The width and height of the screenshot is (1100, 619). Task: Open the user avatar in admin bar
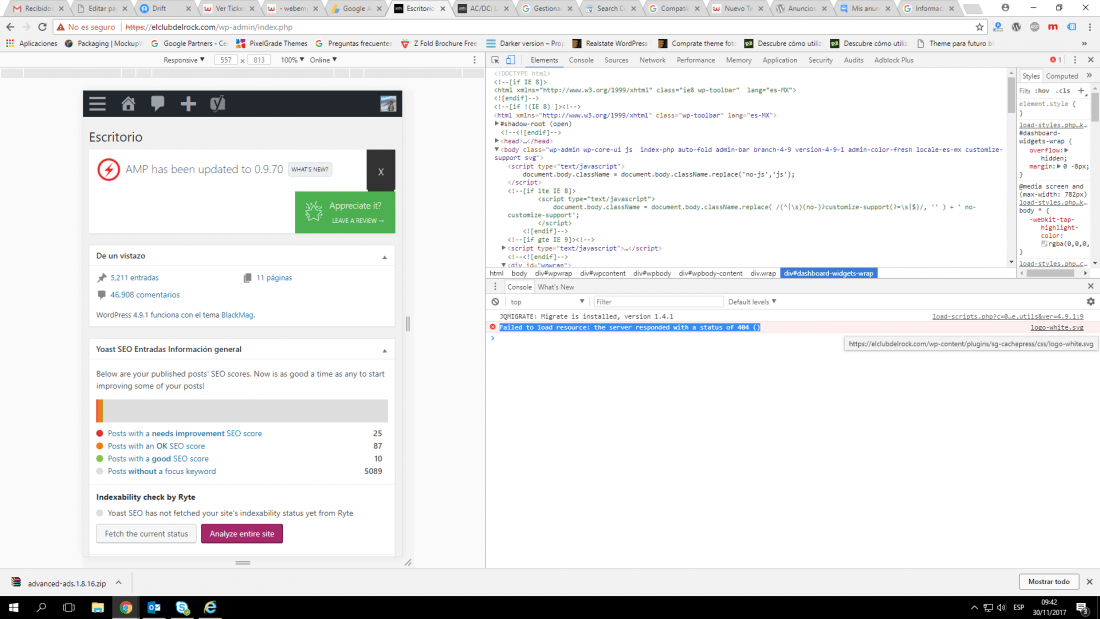pos(388,104)
